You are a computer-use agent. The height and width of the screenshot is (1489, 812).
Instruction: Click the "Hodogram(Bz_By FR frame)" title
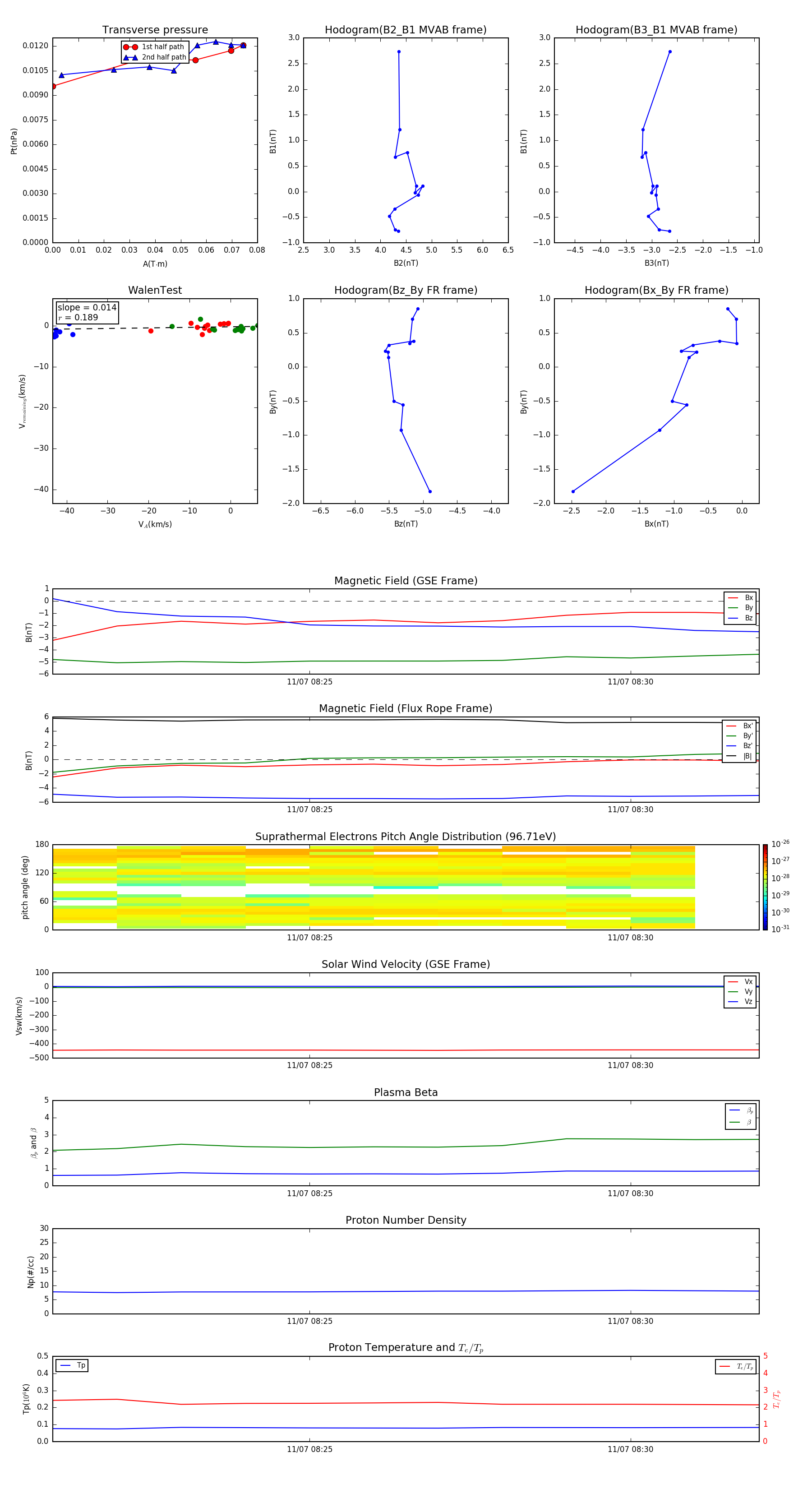tap(406, 290)
